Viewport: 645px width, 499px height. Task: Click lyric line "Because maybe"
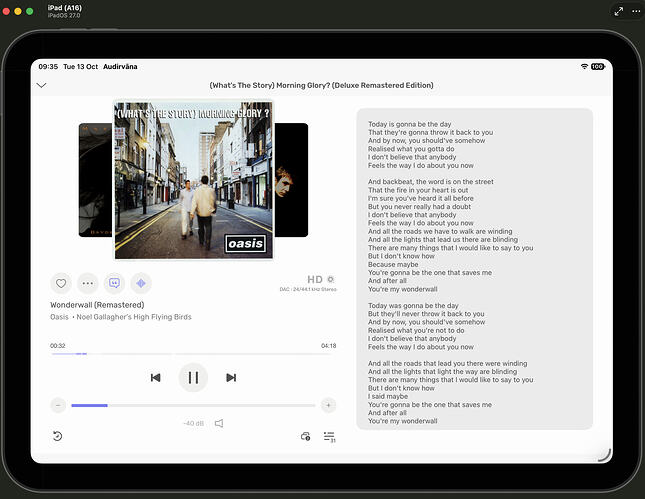click(393, 264)
